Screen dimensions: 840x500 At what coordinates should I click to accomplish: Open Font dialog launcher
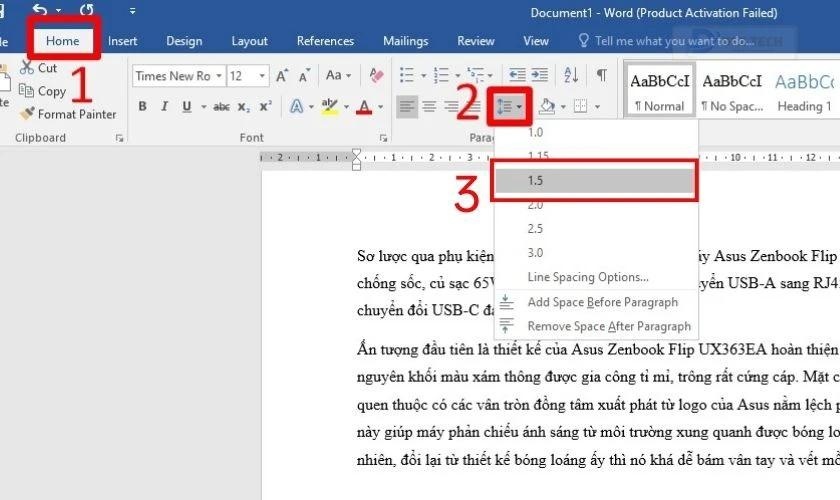pos(383,138)
